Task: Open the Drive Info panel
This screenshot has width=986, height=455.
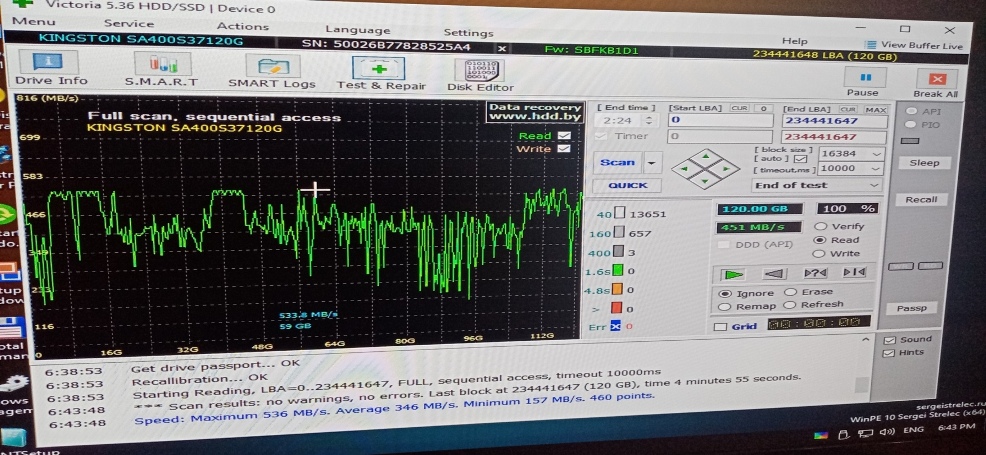Action: 48,68
